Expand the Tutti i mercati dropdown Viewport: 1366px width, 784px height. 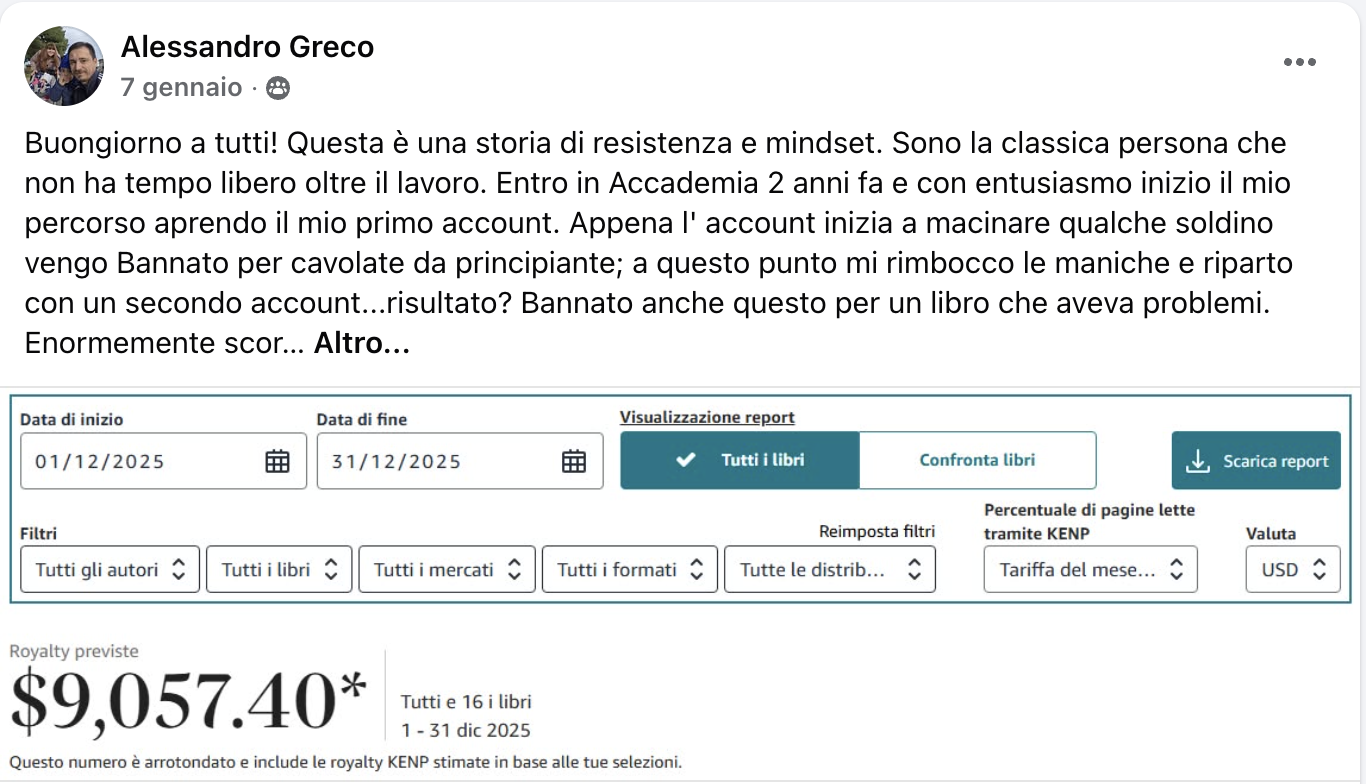[447, 570]
